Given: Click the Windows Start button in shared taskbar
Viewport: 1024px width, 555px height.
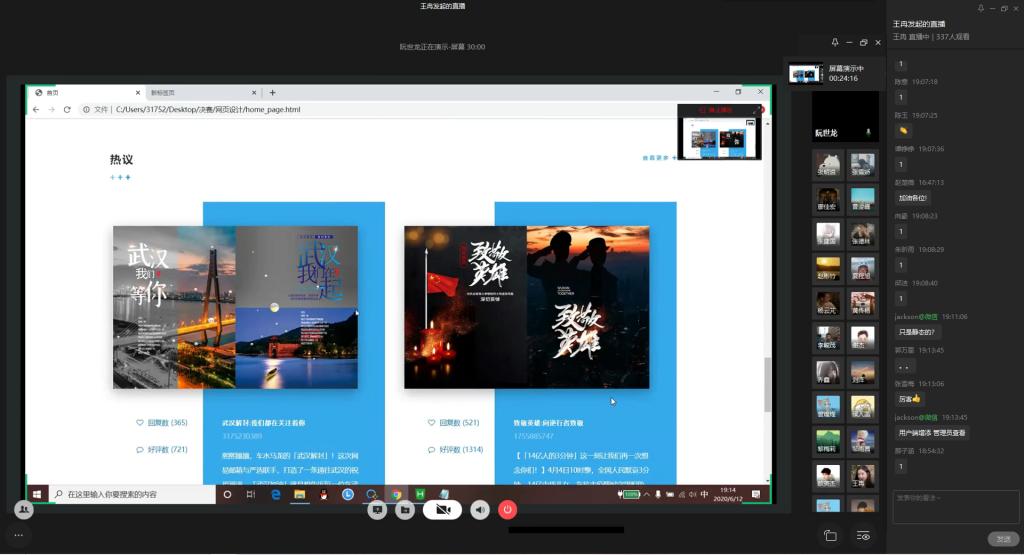Looking at the screenshot, I should tap(37, 494).
